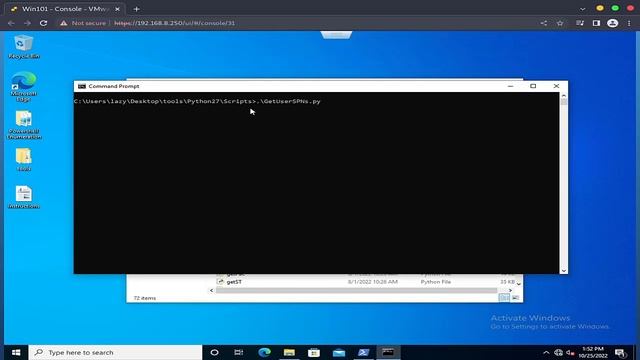Screen dimensions: 640x360
Task: Maximize the Command Prompt window
Action: [x=533, y=86]
